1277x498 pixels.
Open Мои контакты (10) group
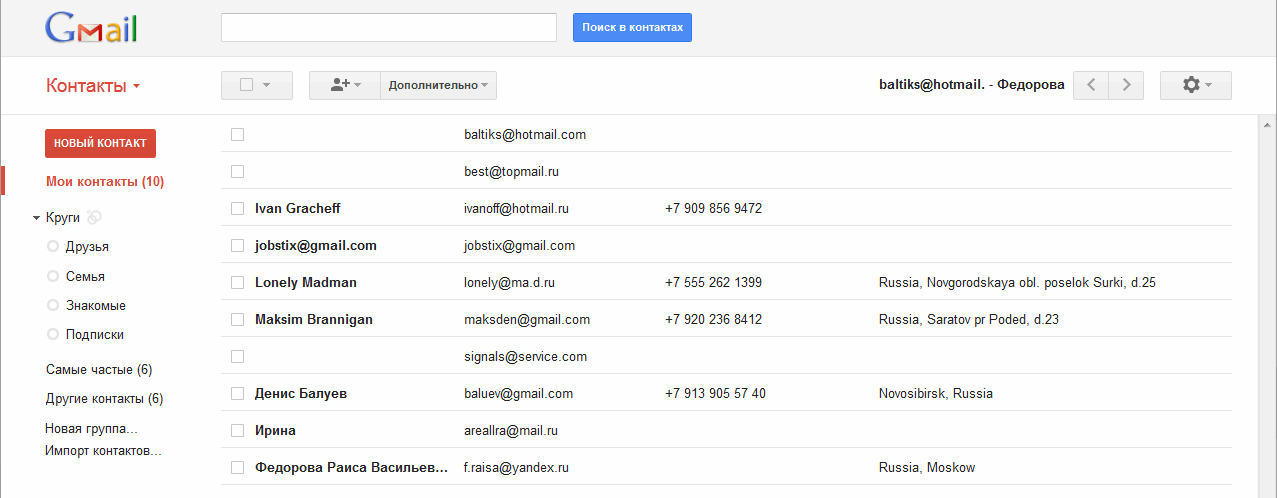pyautogui.click(x=105, y=182)
